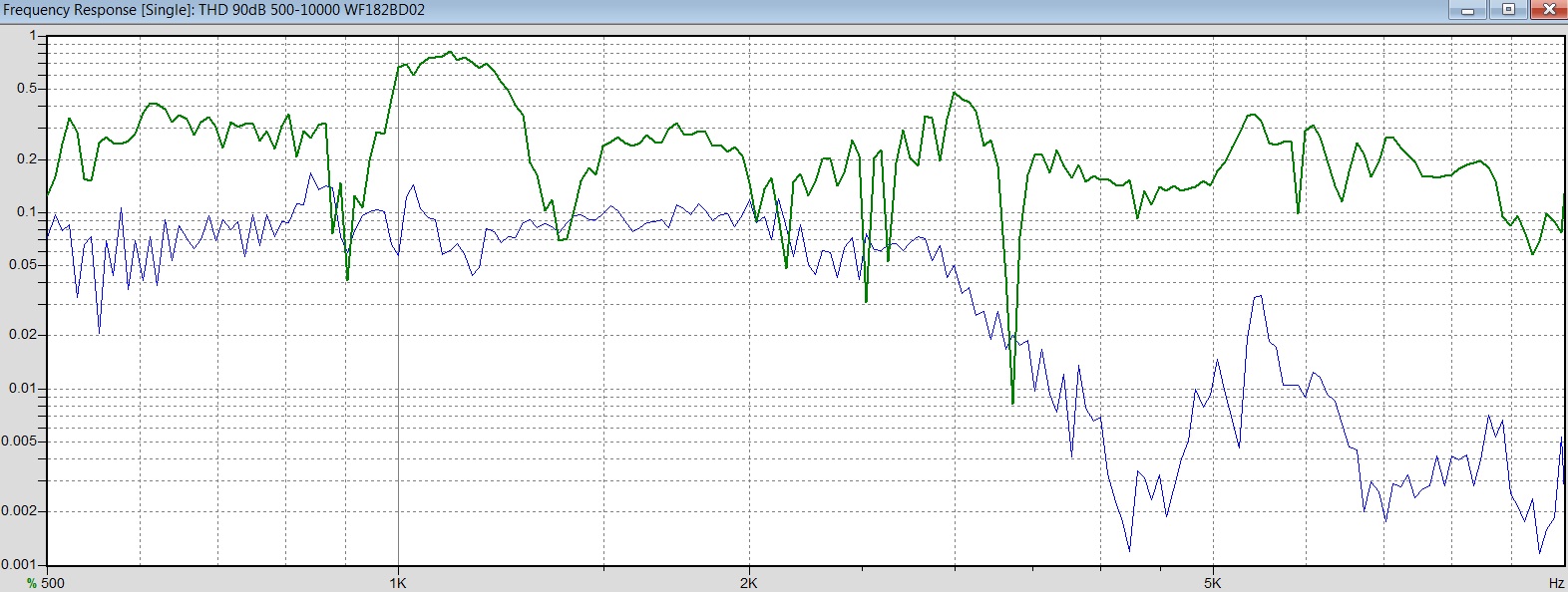Click the '1' label on the Y axis

coord(33,36)
